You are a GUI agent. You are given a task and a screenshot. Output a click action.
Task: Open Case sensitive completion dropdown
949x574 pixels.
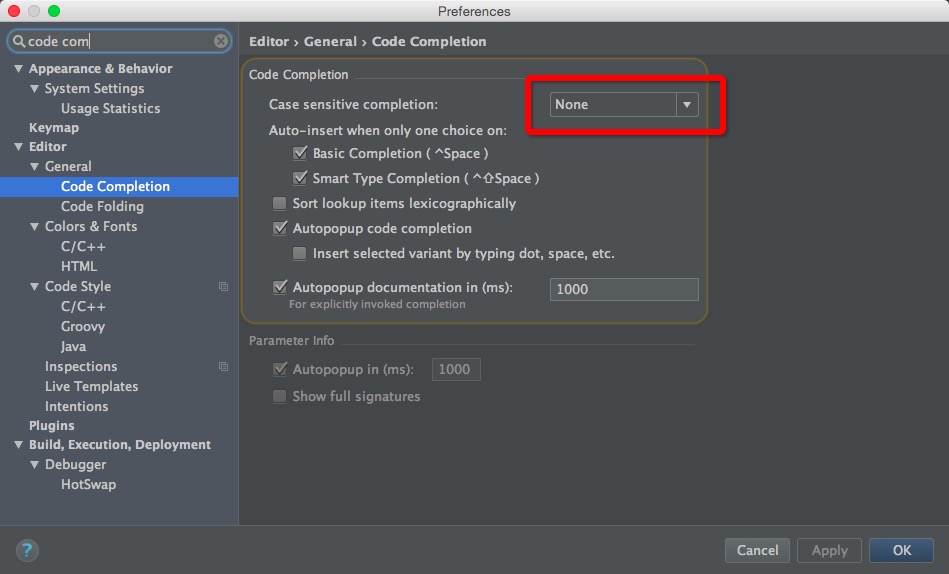pyautogui.click(x=623, y=105)
